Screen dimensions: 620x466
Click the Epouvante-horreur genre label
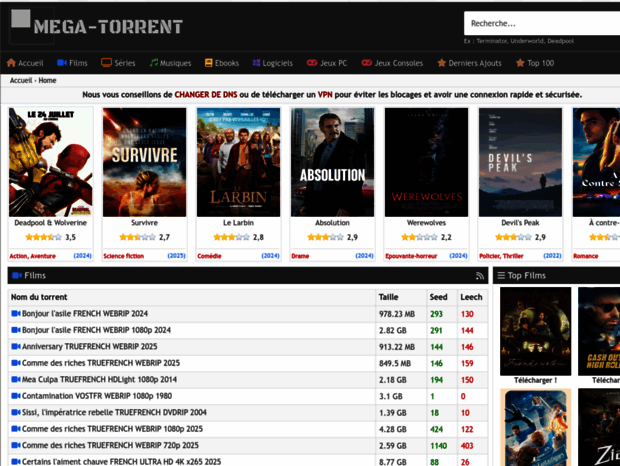coord(411,256)
